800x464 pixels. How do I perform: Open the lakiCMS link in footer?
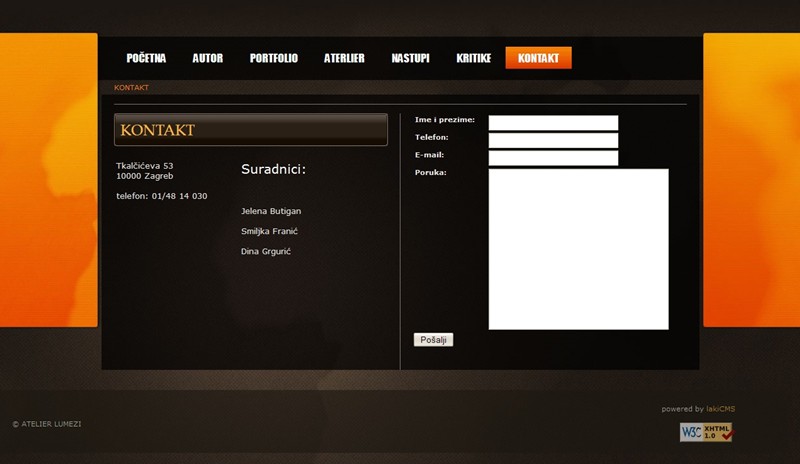720,409
